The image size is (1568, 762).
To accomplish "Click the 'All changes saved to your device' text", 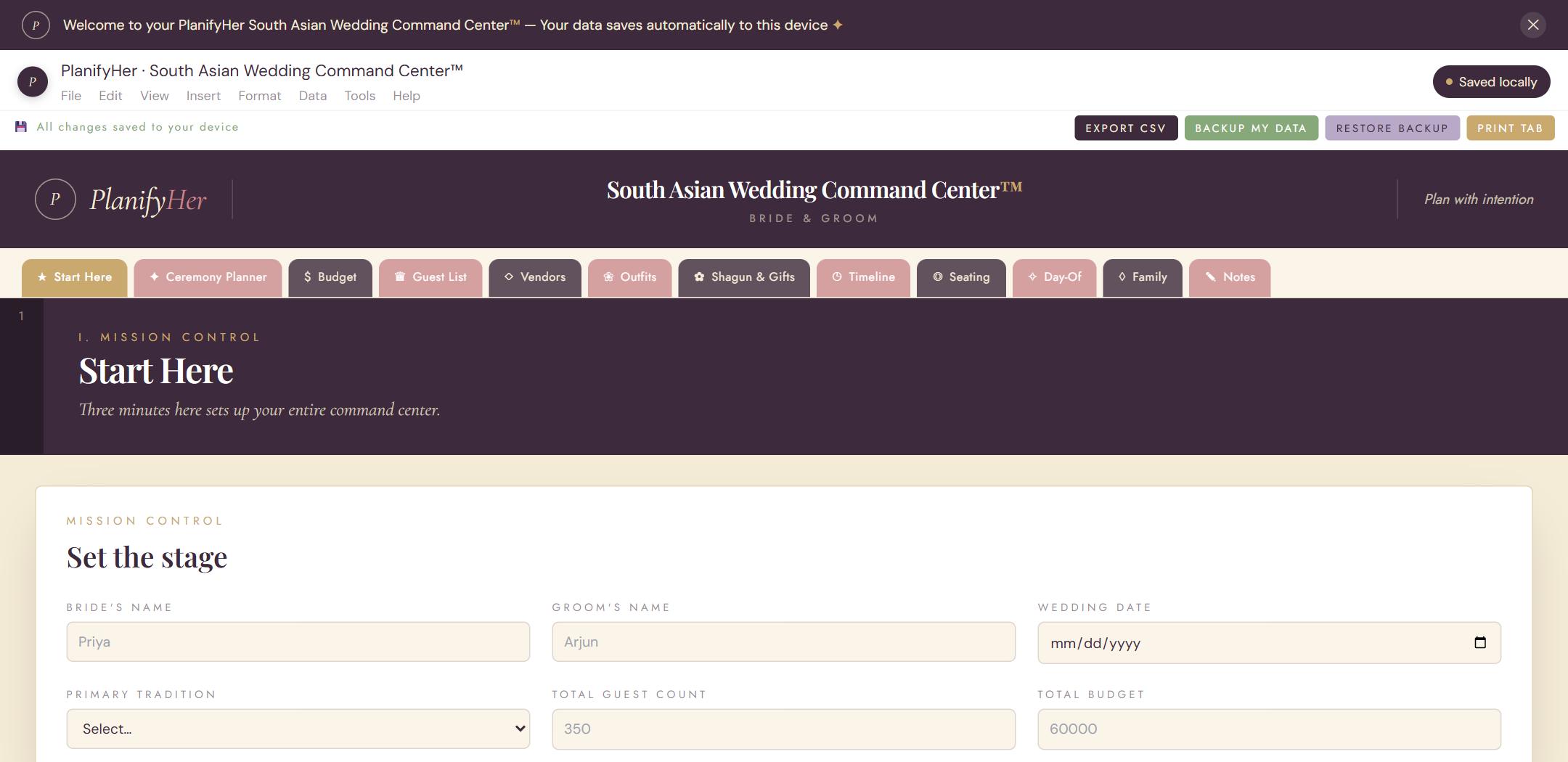I will pos(137,127).
